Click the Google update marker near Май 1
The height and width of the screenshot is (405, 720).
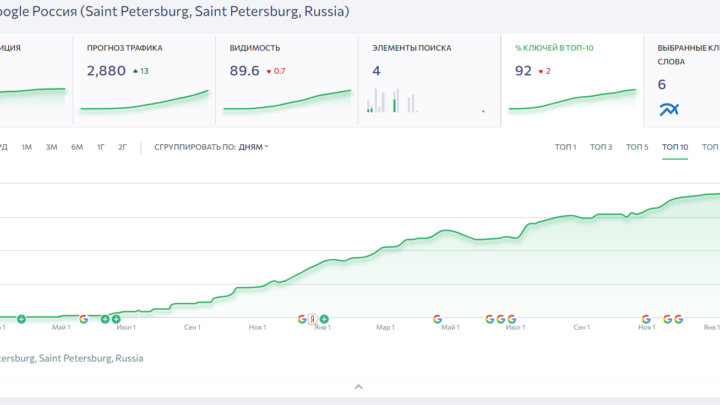pyautogui.click(x=438, y=319)
